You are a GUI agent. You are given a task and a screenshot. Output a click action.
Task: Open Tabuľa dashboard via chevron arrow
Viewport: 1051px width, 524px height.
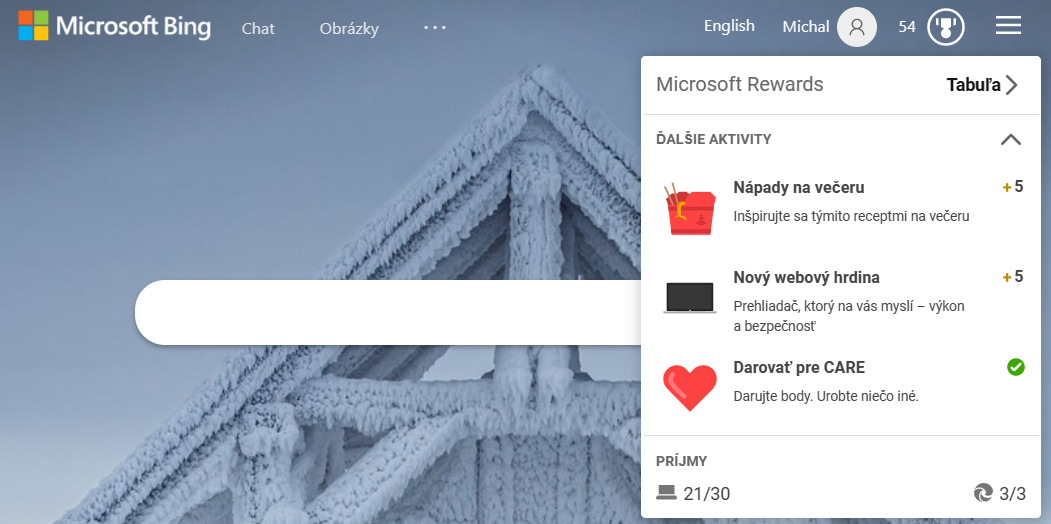(x=1012, y=85)
